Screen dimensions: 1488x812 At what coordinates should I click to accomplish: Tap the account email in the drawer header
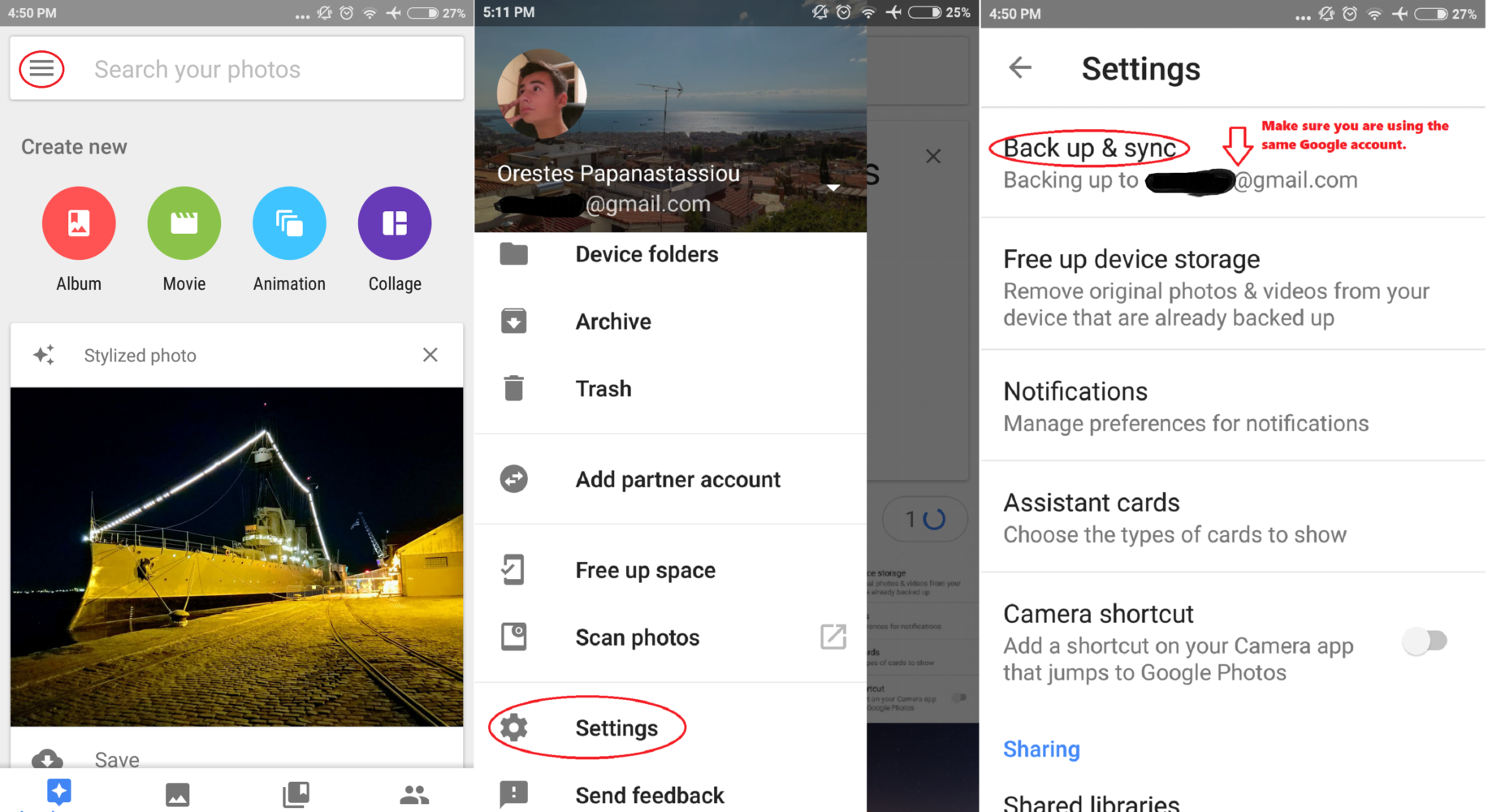605,204
